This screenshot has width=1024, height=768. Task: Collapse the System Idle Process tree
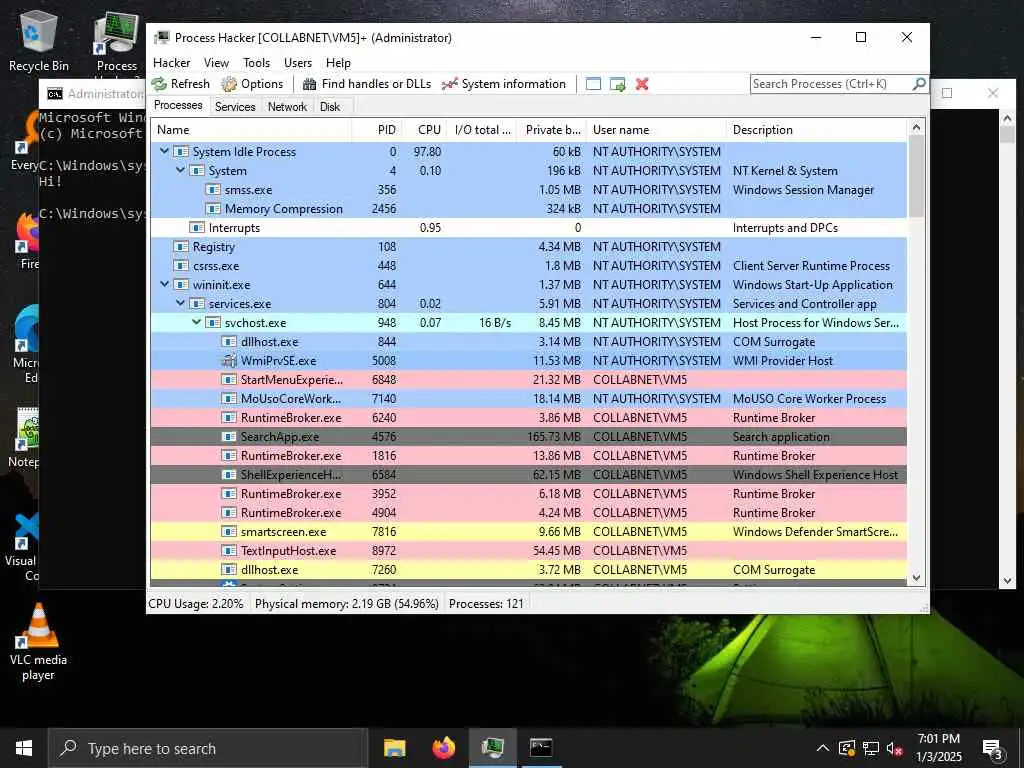click(x=165, y=151)
